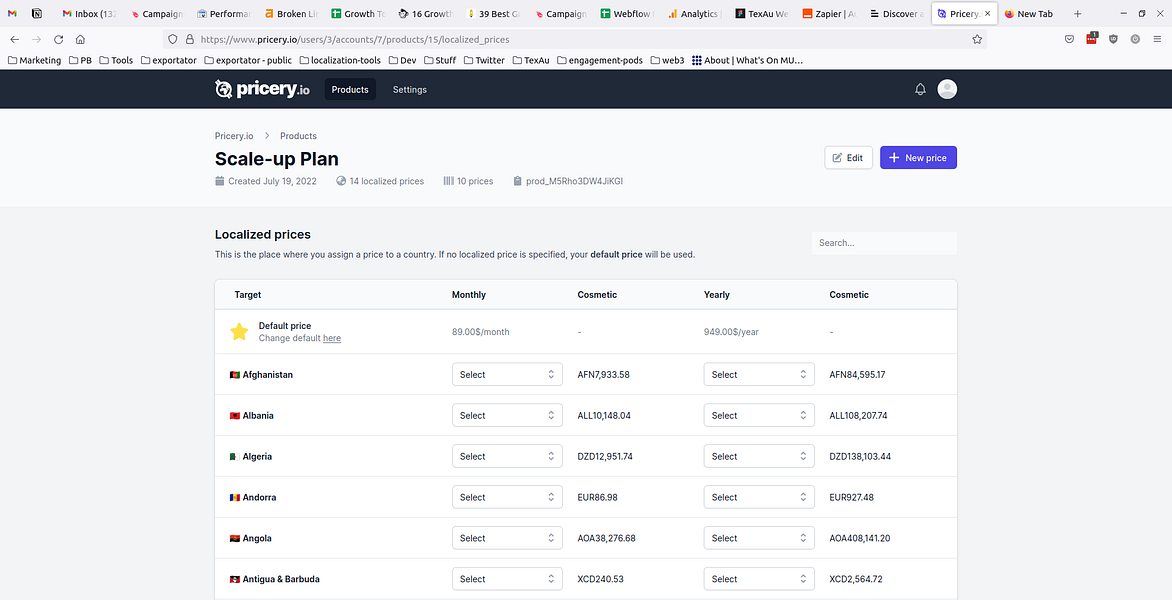This screenshot has width=1172, height=600.
Task: Open Afghanistan Monthly price dropdown
Action: click(x=507, y=374)
